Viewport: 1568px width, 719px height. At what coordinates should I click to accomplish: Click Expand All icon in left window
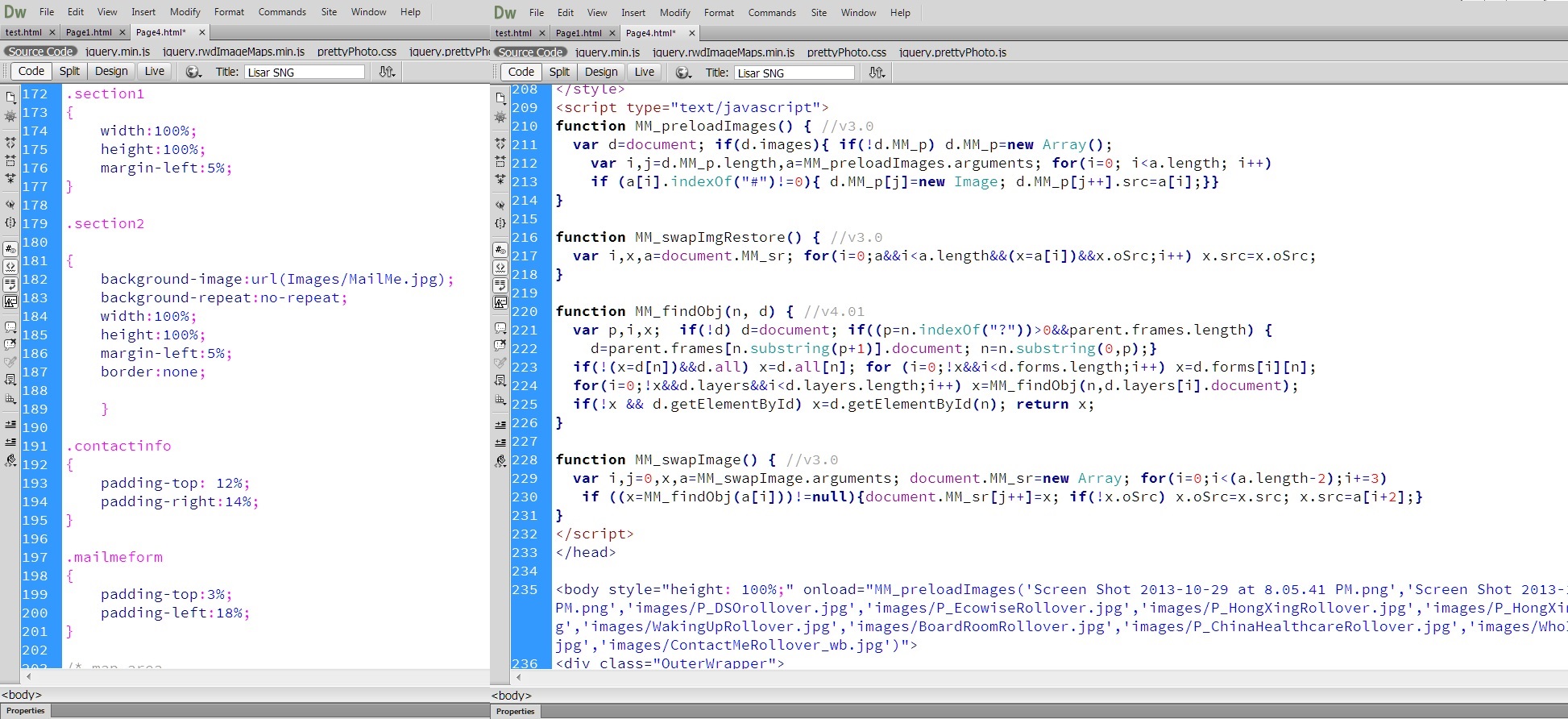pyautogui.click(x=10, y=178)
